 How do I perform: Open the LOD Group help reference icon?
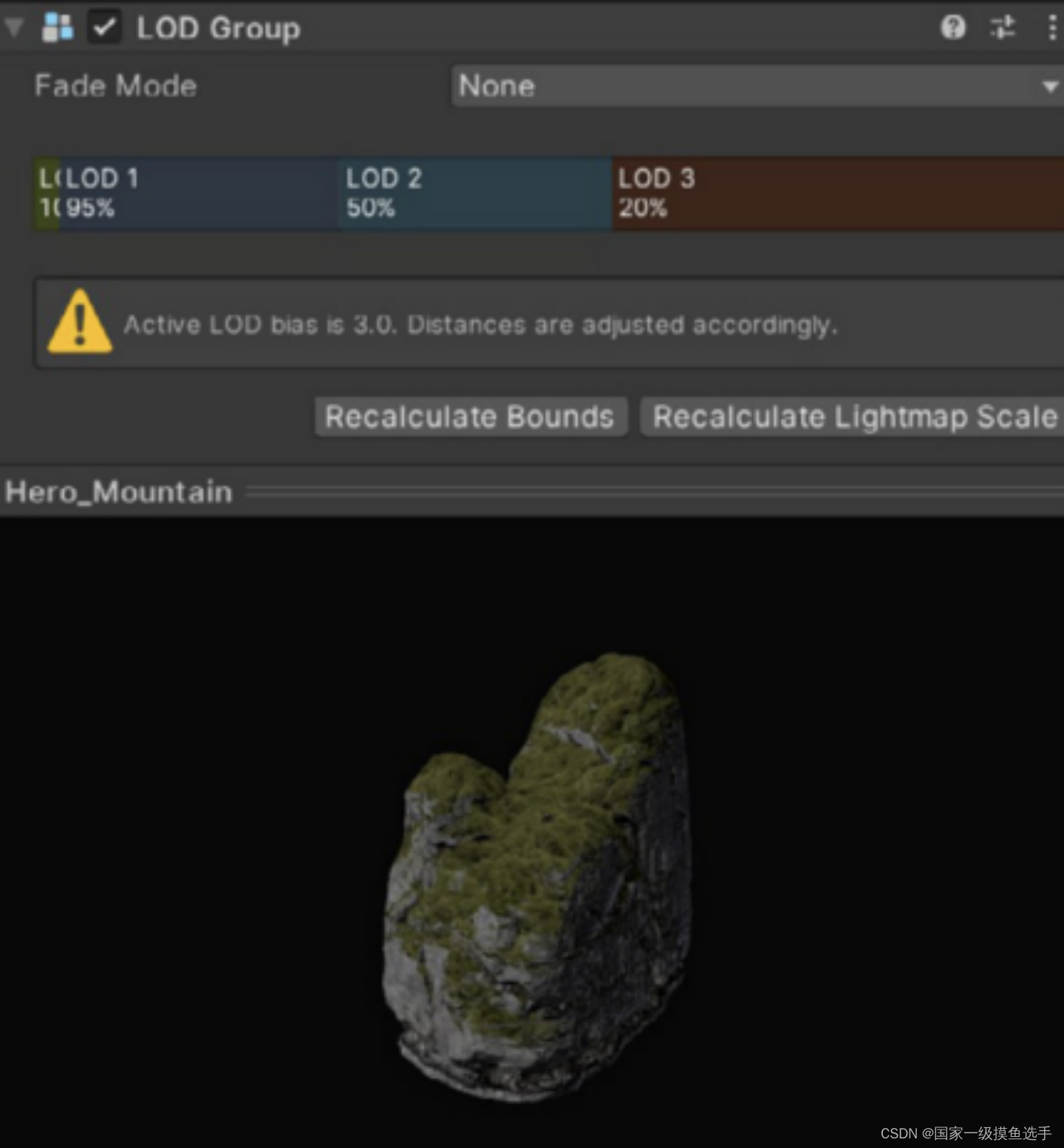click(x=952, y=28)
